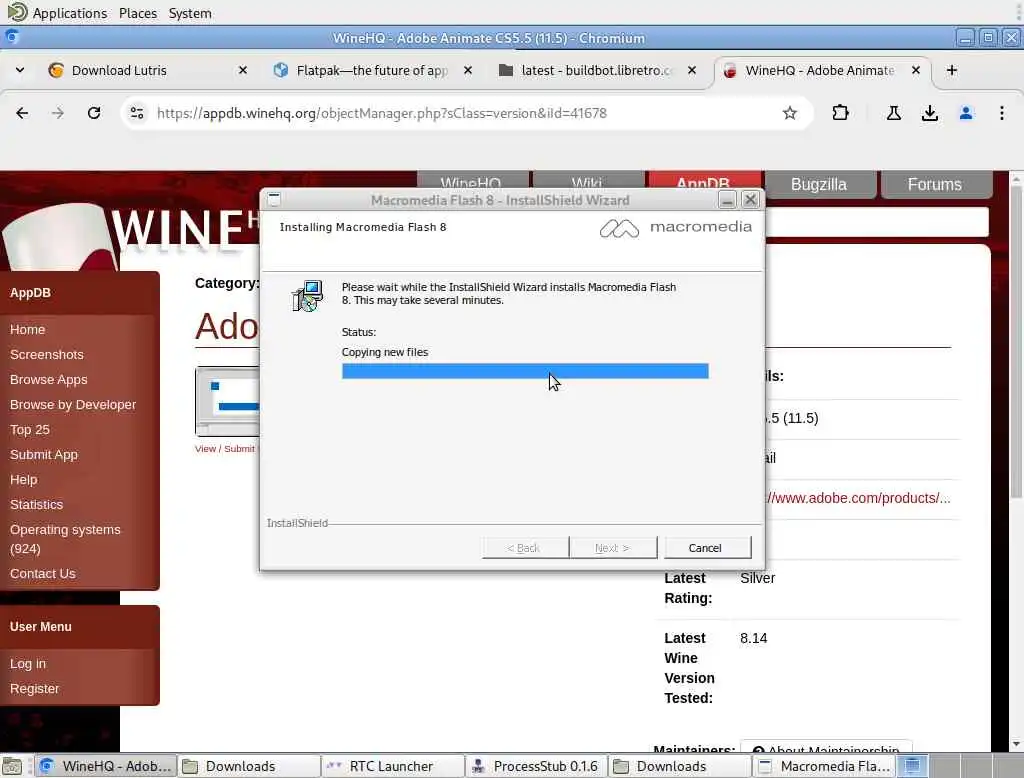This screenshot has height=778, width=1024.
Task: Open the browser downloads icon
Action: pyautogui.click(x=929, y=113)
